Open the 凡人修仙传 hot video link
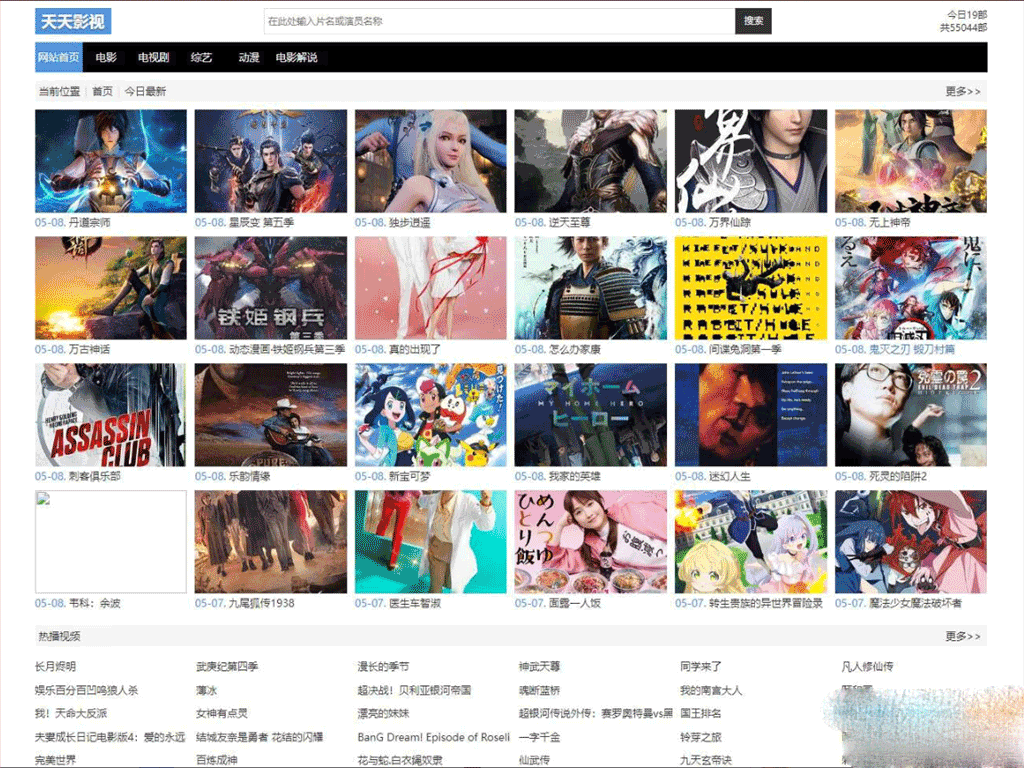Viewport: 1024px width, 768px height. click(x=867, y=667)
